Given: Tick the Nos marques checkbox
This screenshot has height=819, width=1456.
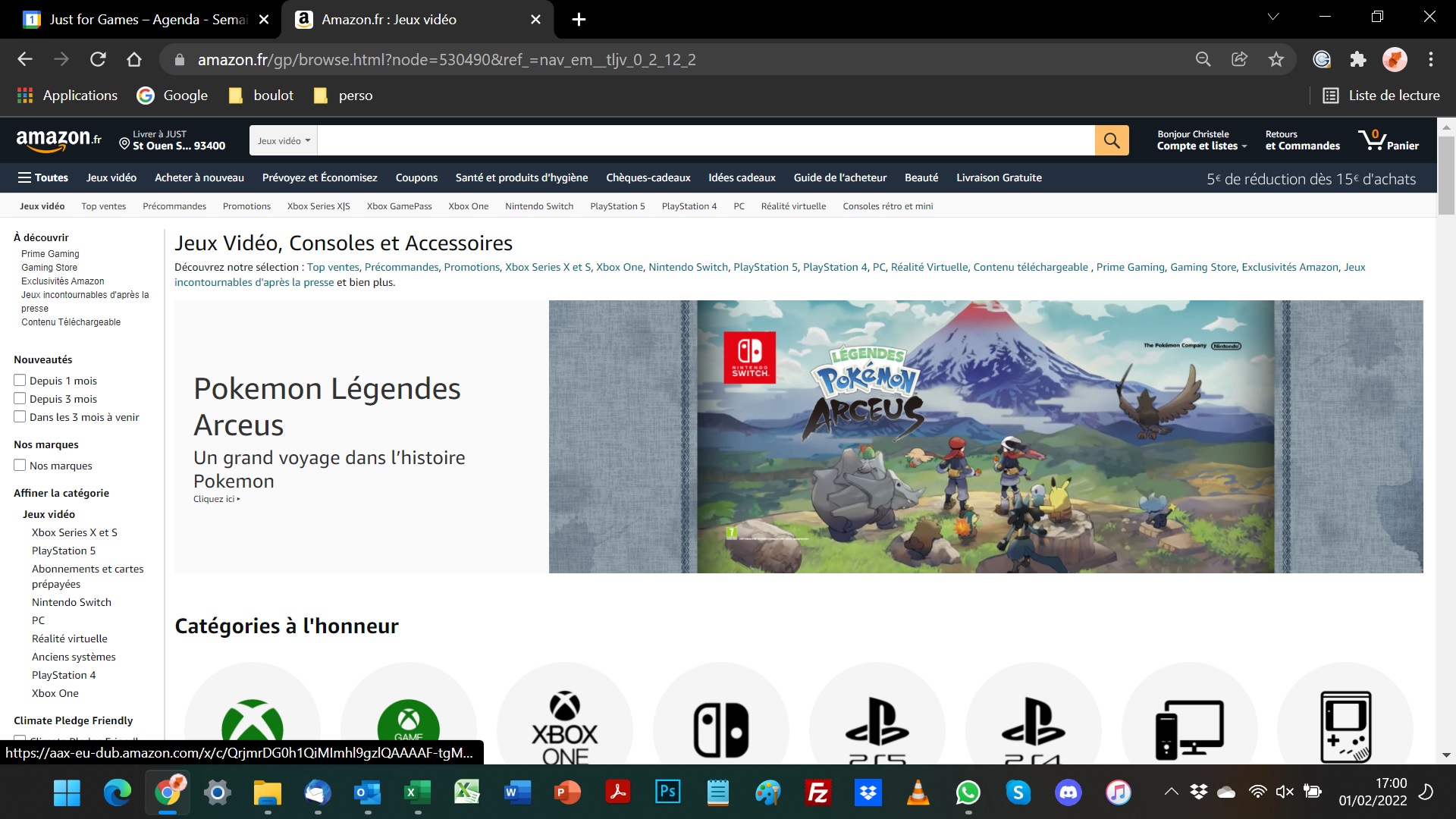Looking at the screenshot, I should pos(20,466).
